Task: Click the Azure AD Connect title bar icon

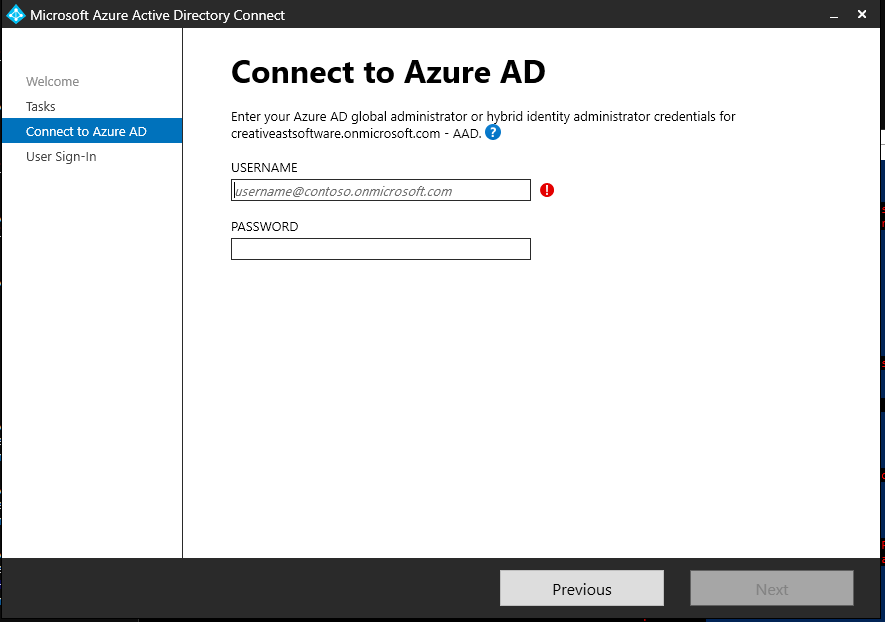Action: tap(15, 15)
